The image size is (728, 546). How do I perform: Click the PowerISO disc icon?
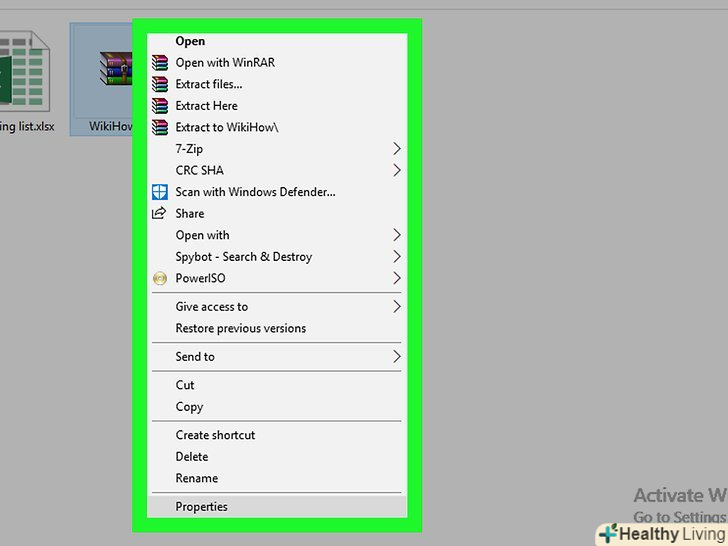pyautogui.click(x=160, y=278)
